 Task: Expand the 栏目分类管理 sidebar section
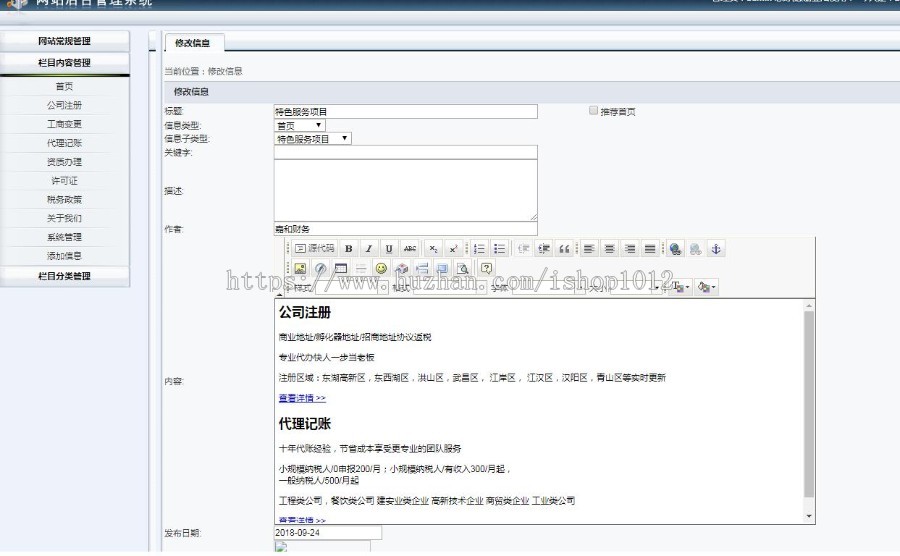tap(65, 276)
